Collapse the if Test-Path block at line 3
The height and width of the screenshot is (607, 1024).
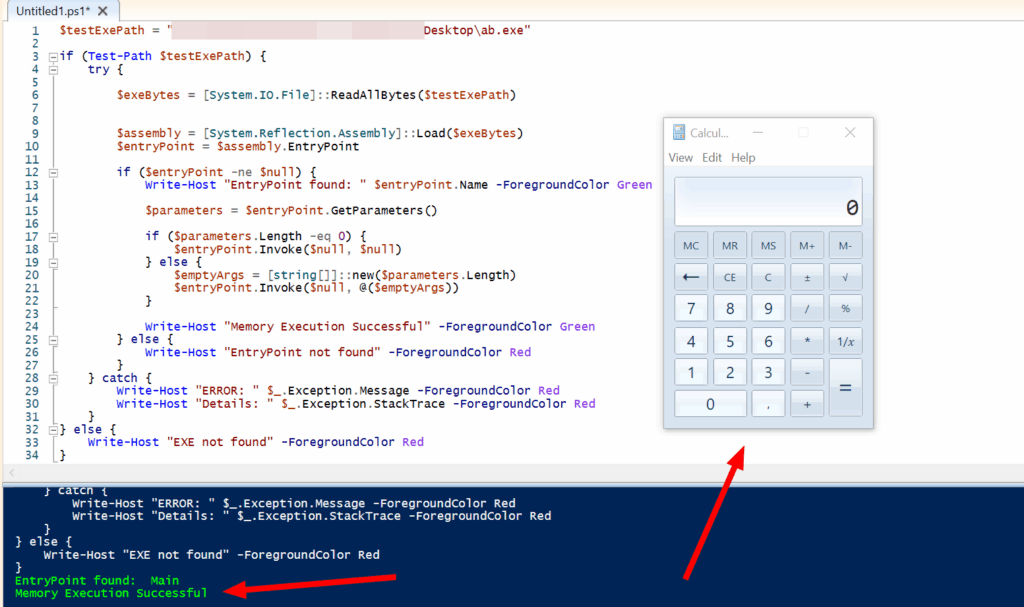(53, 57)
